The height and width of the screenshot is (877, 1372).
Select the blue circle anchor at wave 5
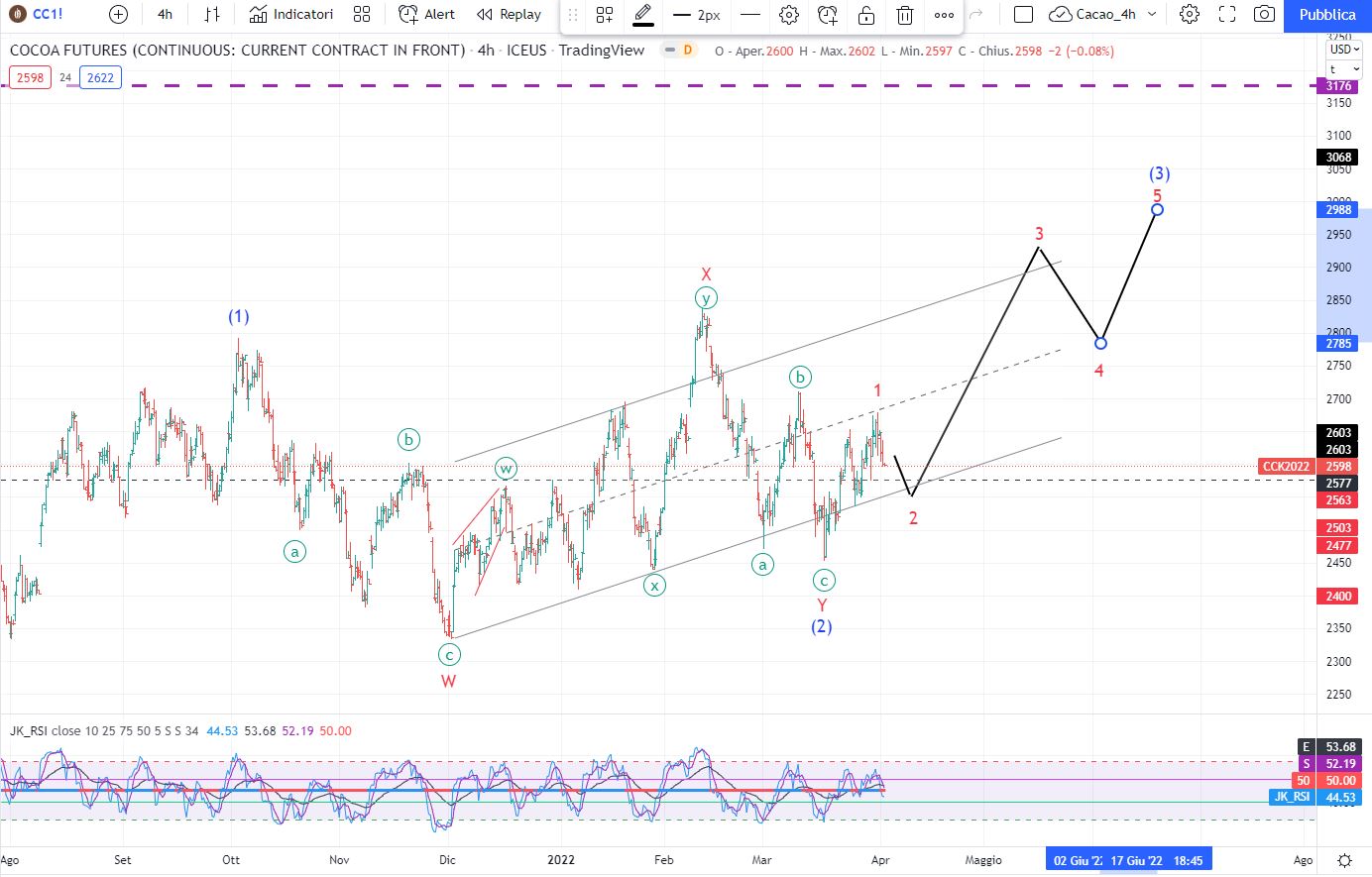(x=1157, y=209)
